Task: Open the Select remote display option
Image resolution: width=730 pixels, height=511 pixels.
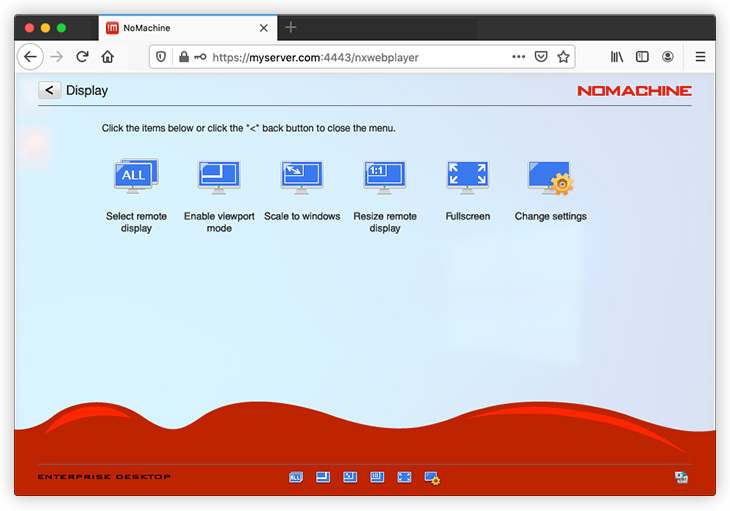Action: (135, 178)
